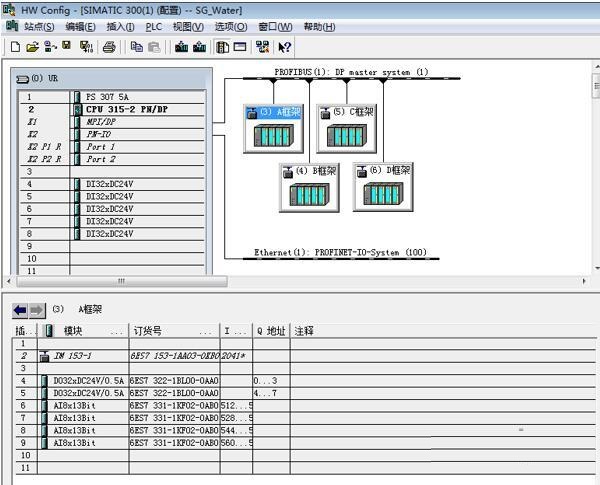Select the CPU 315-2 PN/DP row
Viewport: 600px width, 485px height.
tap(112, 109)
